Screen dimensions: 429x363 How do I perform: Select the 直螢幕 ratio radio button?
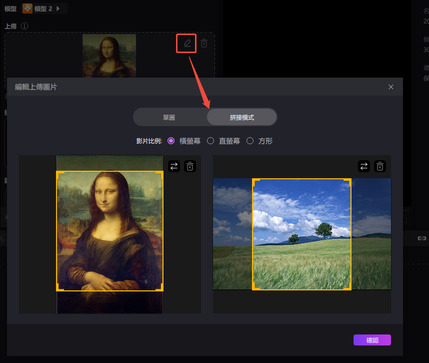210,141
